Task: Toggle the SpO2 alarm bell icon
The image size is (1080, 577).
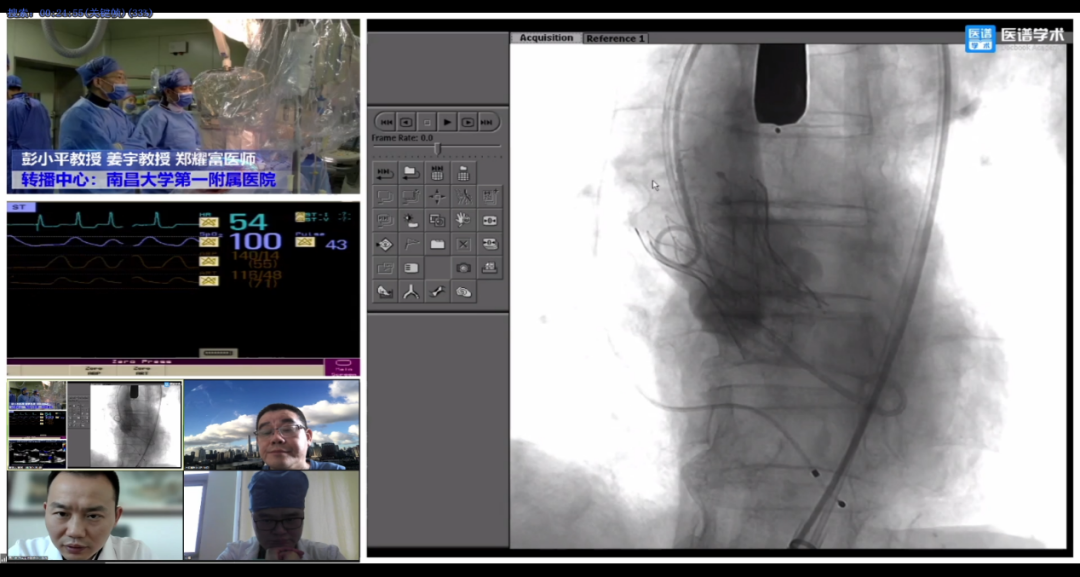Action: (208, 242)
